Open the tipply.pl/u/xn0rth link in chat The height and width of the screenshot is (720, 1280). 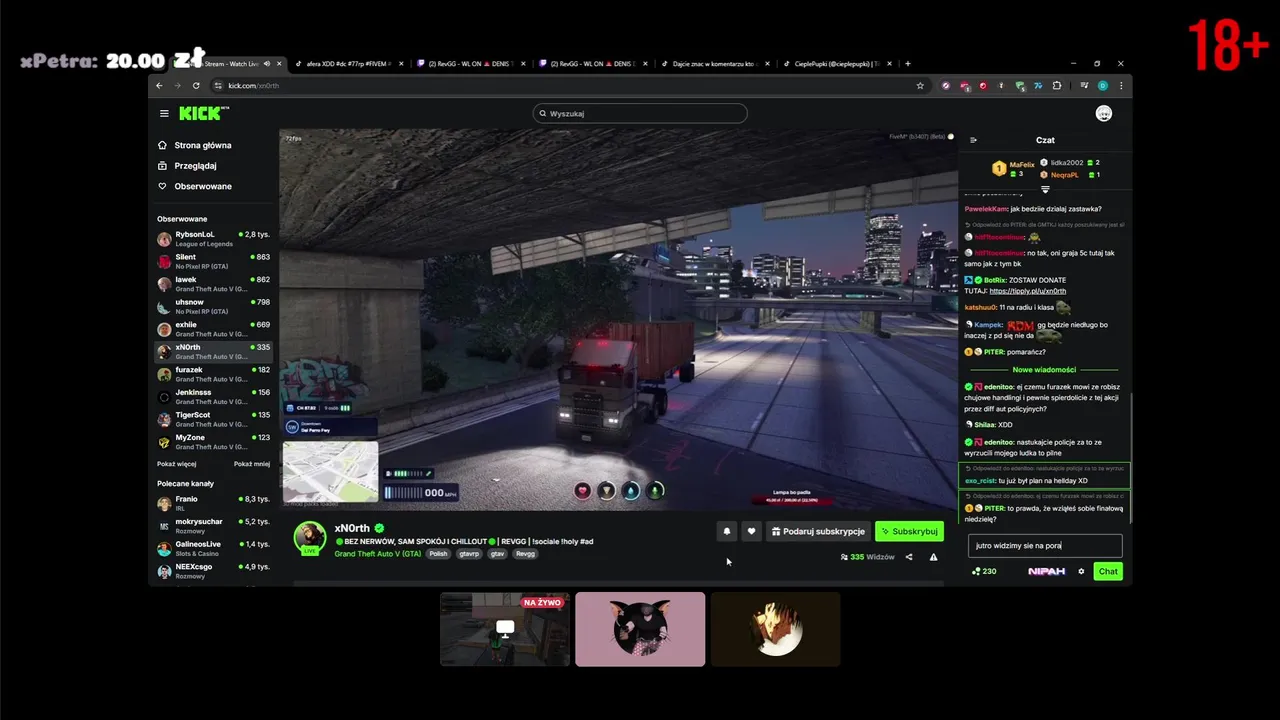coord(1028,291)
